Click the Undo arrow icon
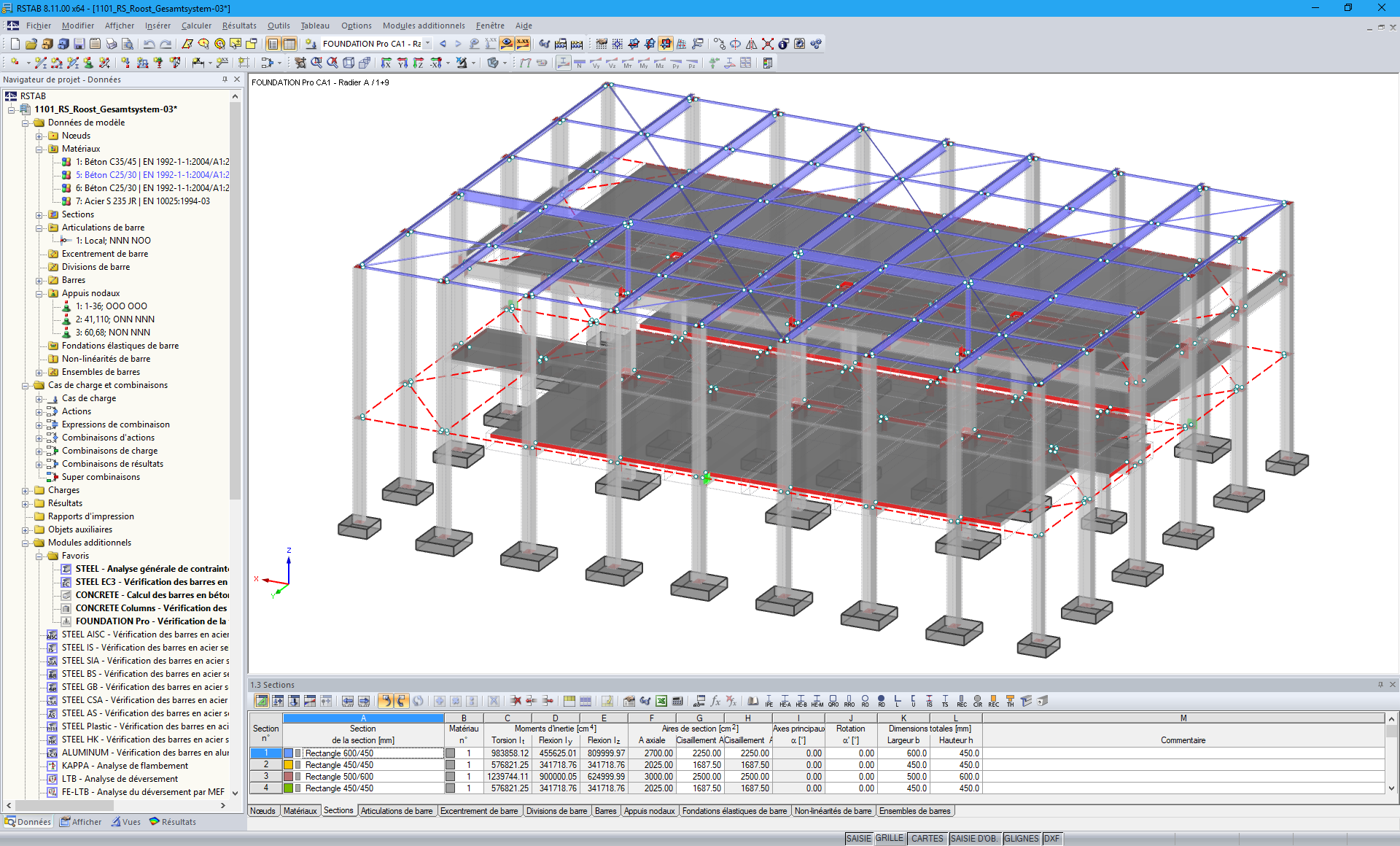This screenshot has height=846, width=1400. click(149, 44)
